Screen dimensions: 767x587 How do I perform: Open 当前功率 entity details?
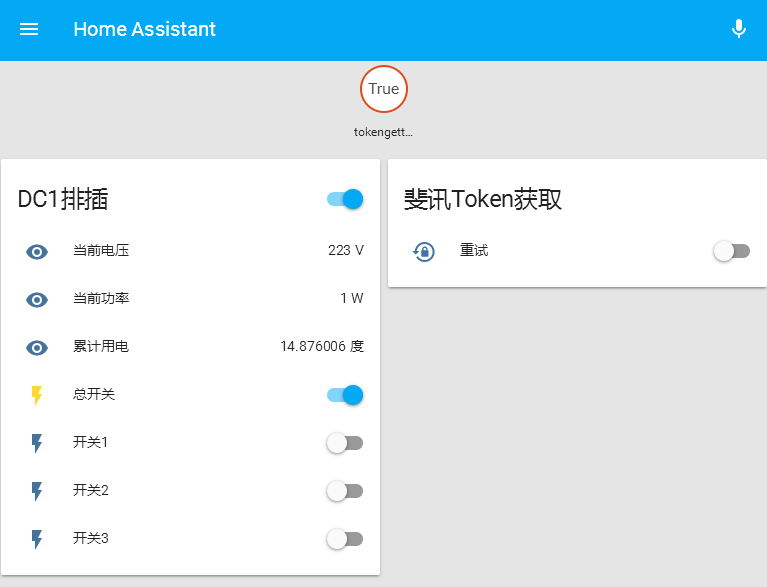click(x=191, y=299)
